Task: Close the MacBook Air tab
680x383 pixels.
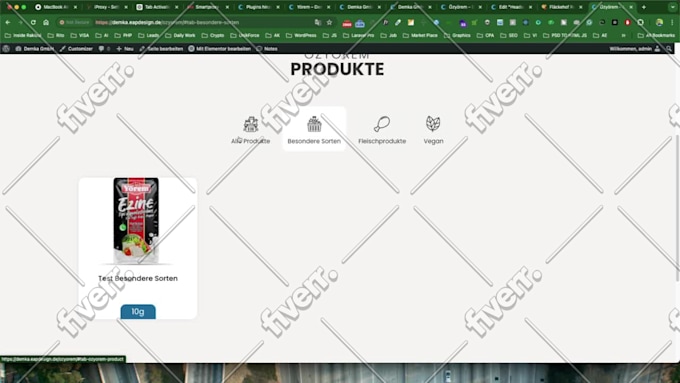Action: (x=75, y=7)
